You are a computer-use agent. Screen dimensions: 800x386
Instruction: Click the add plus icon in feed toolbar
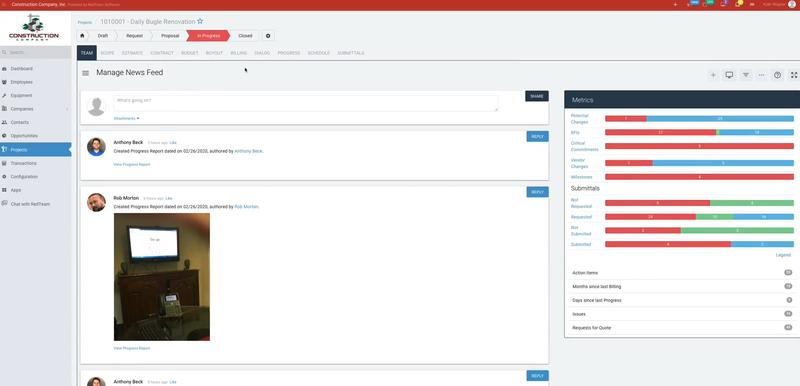click(x=713, y=75)
